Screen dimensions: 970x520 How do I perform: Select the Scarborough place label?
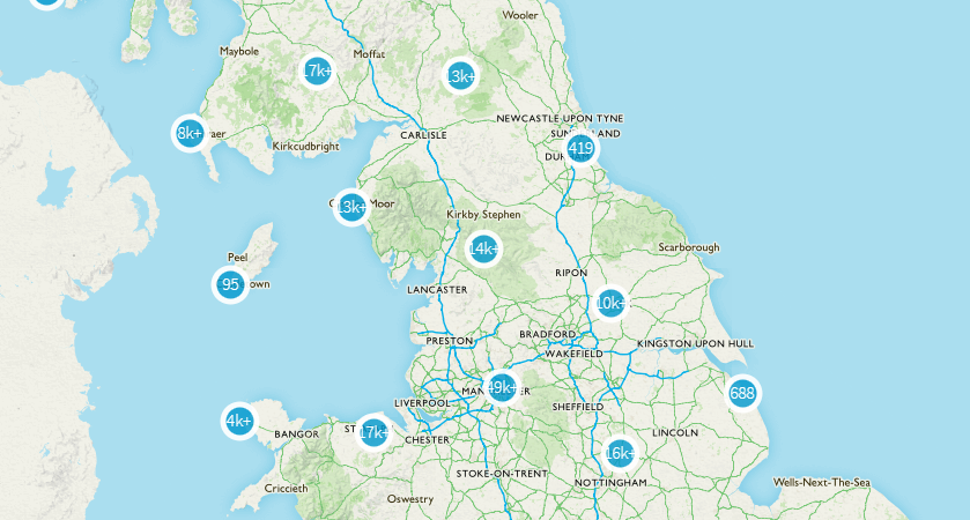coord(689,248)
